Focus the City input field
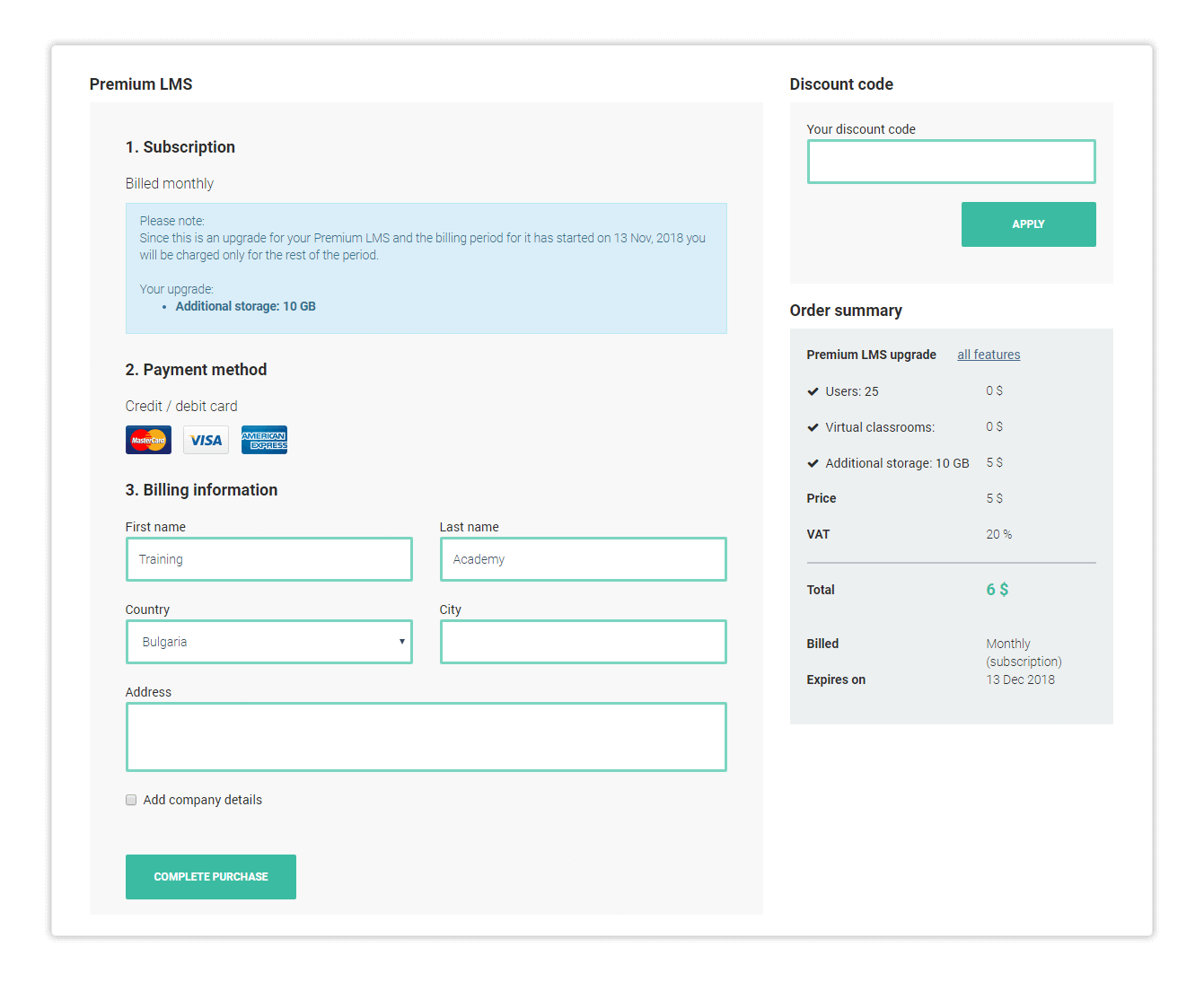The width and height of the screenshot is (1204, 982). click(x=584, y=642)
